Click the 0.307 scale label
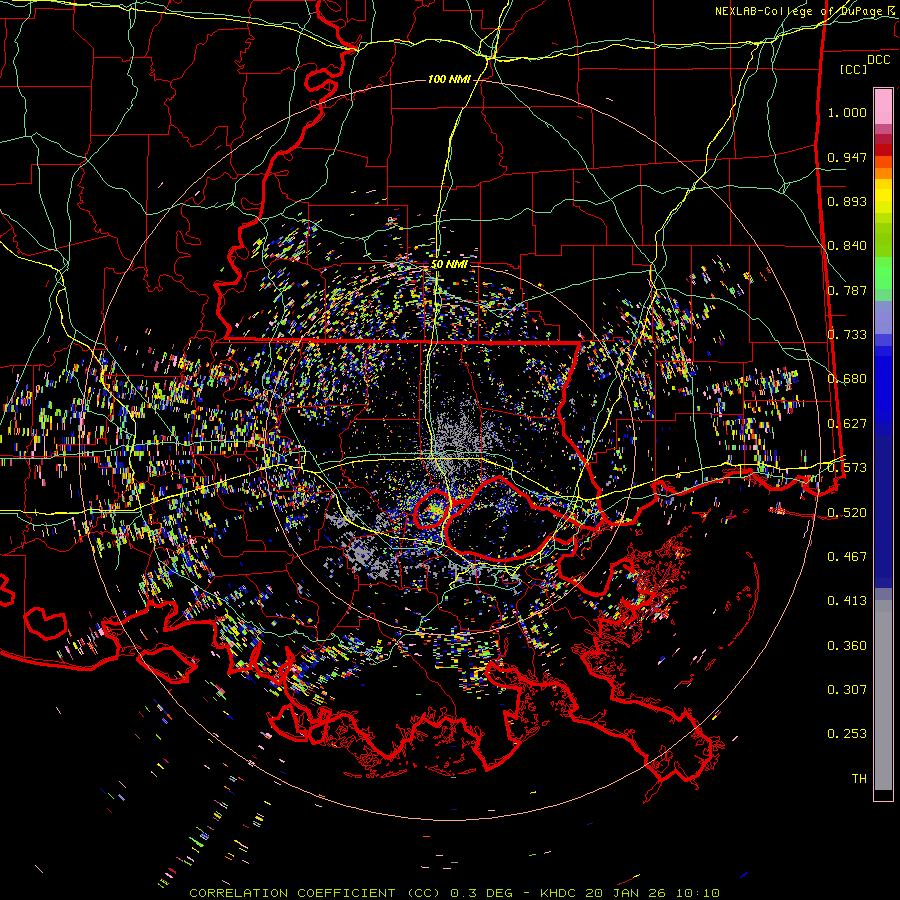This screenshot has width=900, height=900. (847, 690)
